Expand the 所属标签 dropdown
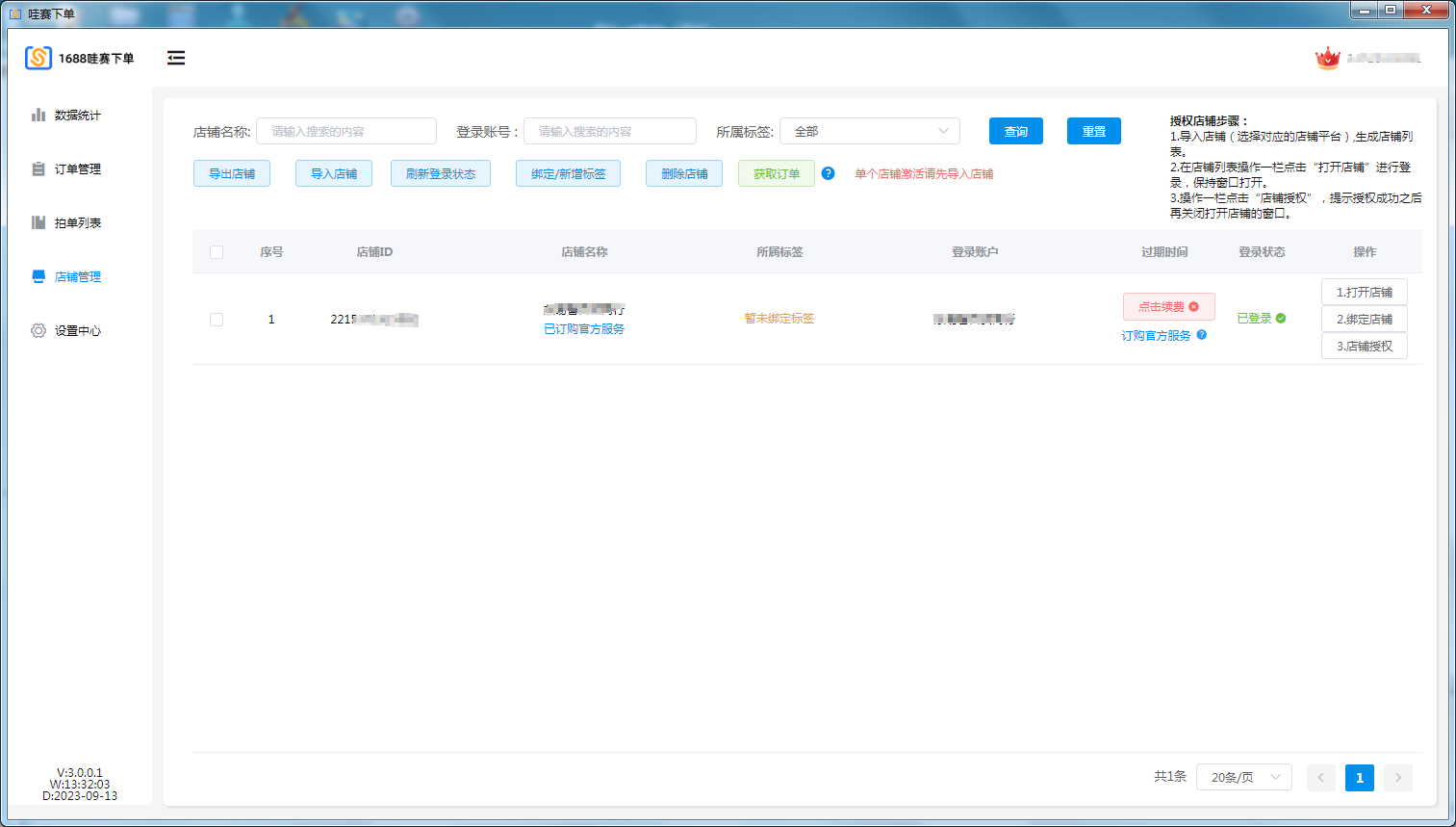The image size is (1456, 827). pos(869,131)
